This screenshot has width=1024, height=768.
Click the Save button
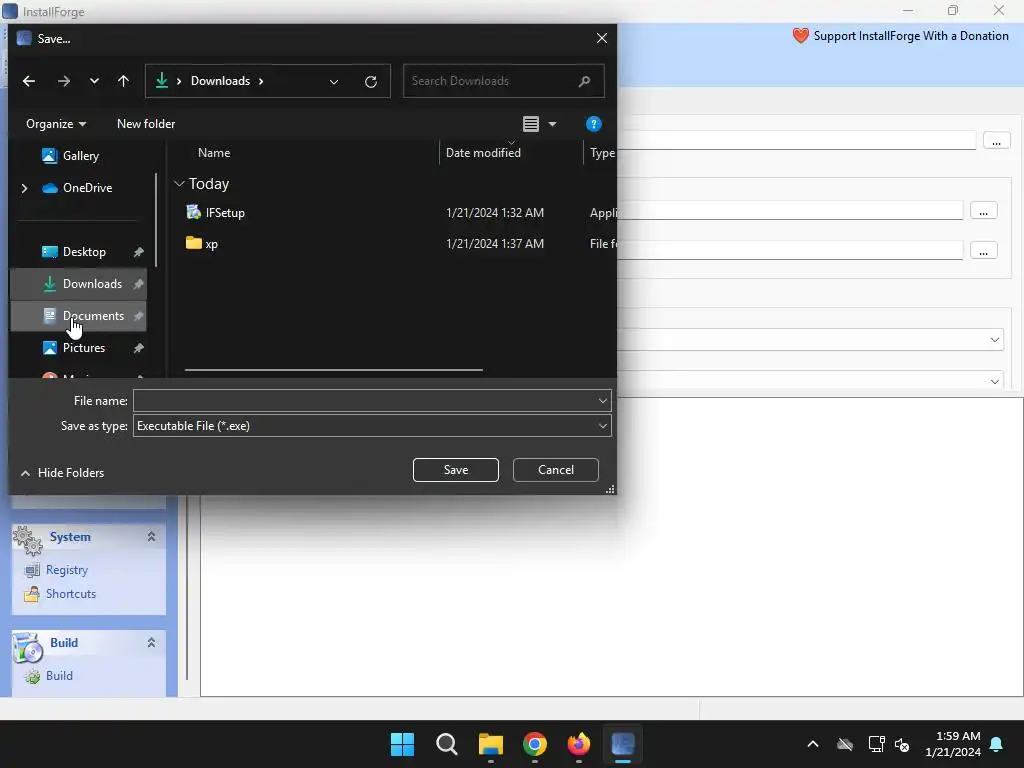click(456, 470)
